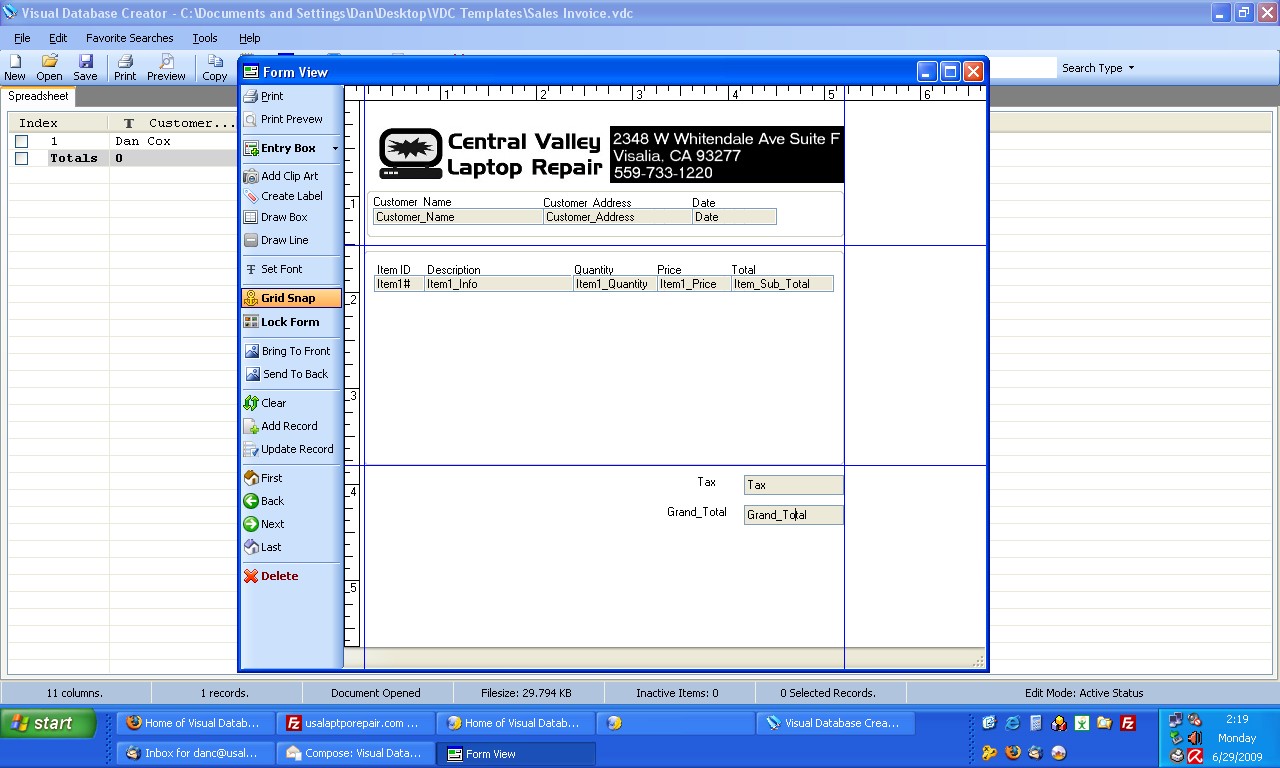Click the Customer column header
Image resolution: width=1280 pixels, height=768 pixels.
tap(172, 123)
